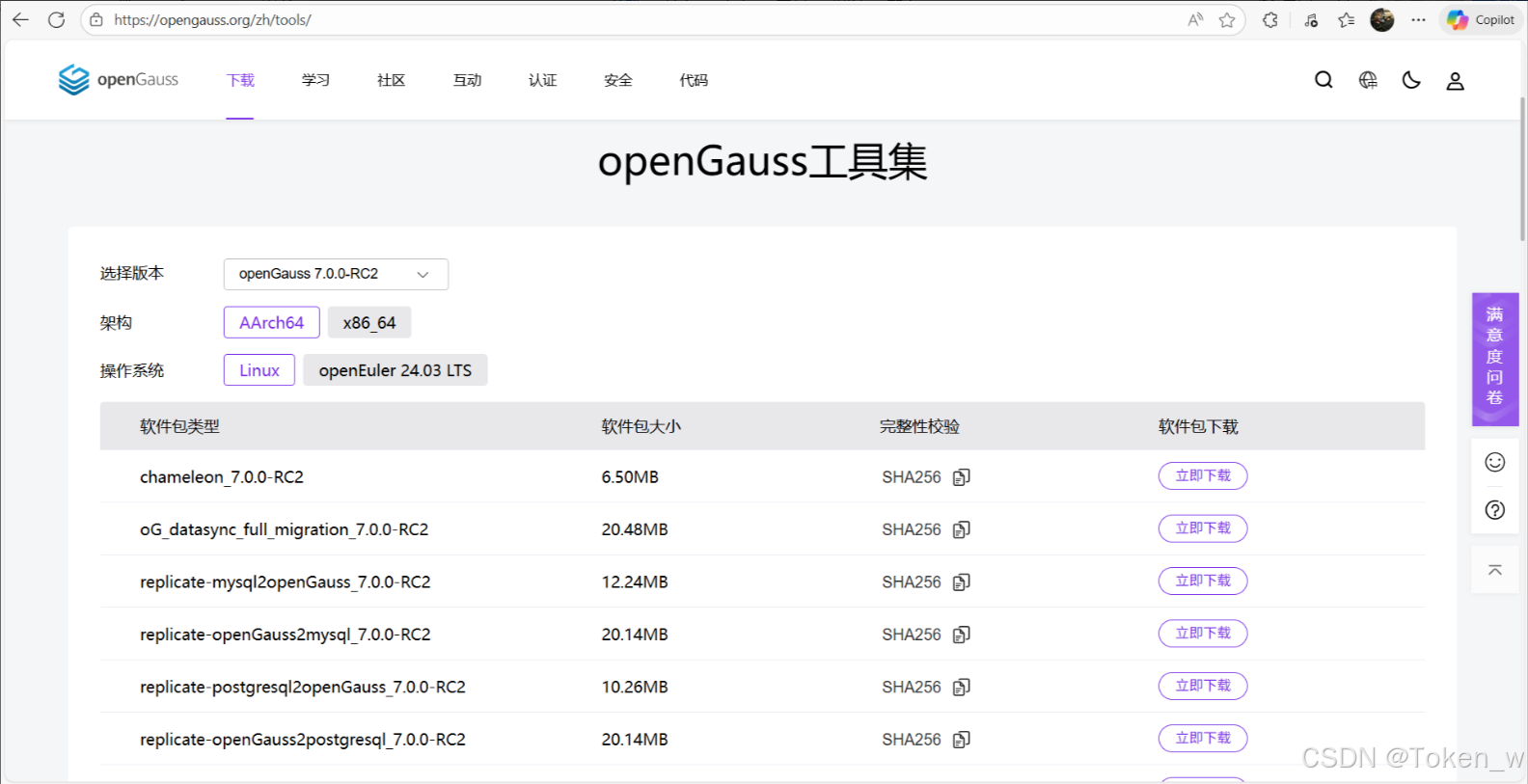Click the 完整性校验 column header

tap(919, 426)
